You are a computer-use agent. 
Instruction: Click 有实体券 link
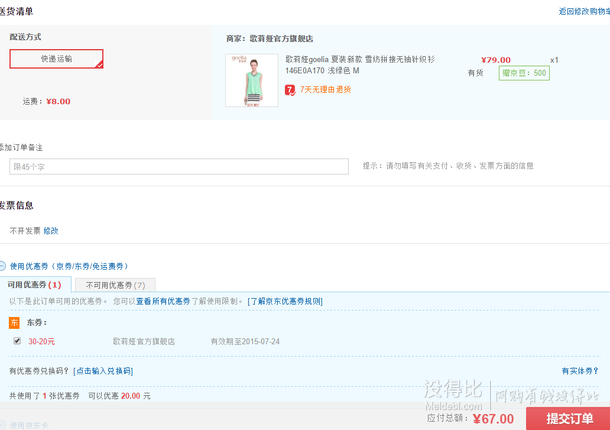click(x=579, y=371)
